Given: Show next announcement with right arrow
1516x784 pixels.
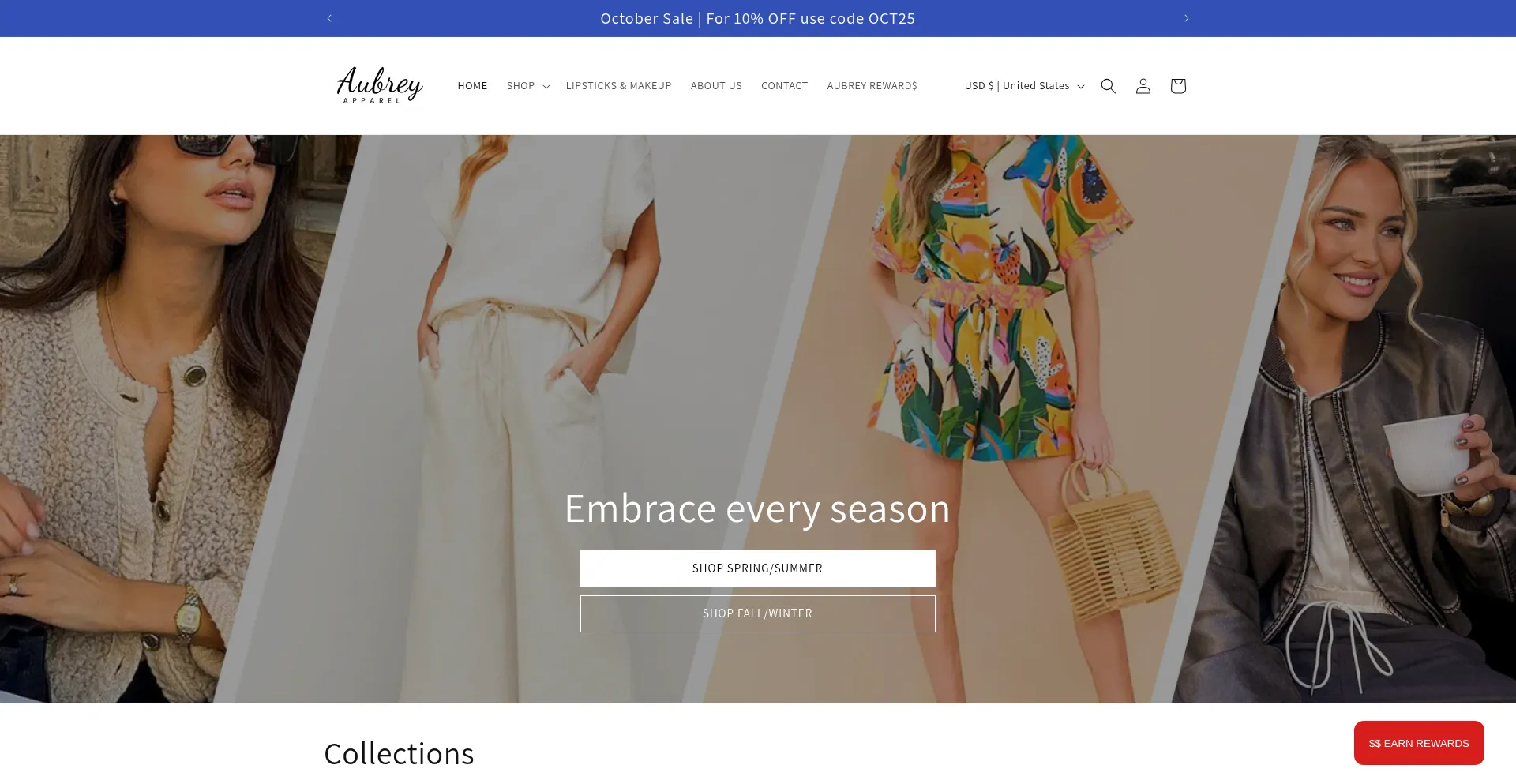Looking at the screenshot, I should (1186, 18).
